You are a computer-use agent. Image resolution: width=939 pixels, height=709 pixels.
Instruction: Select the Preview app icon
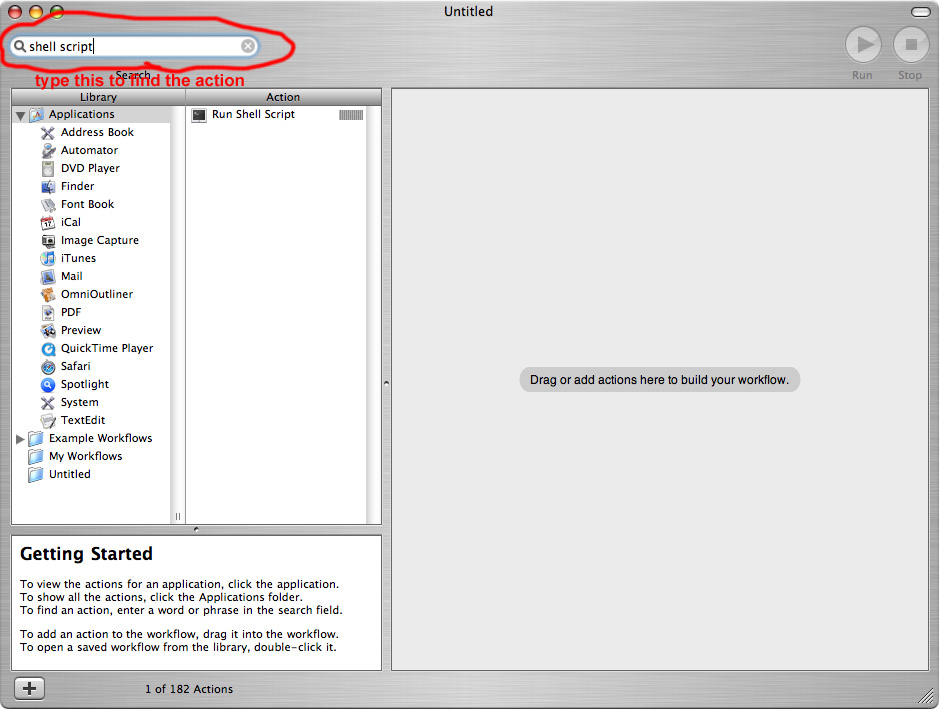tap(48, 330)
